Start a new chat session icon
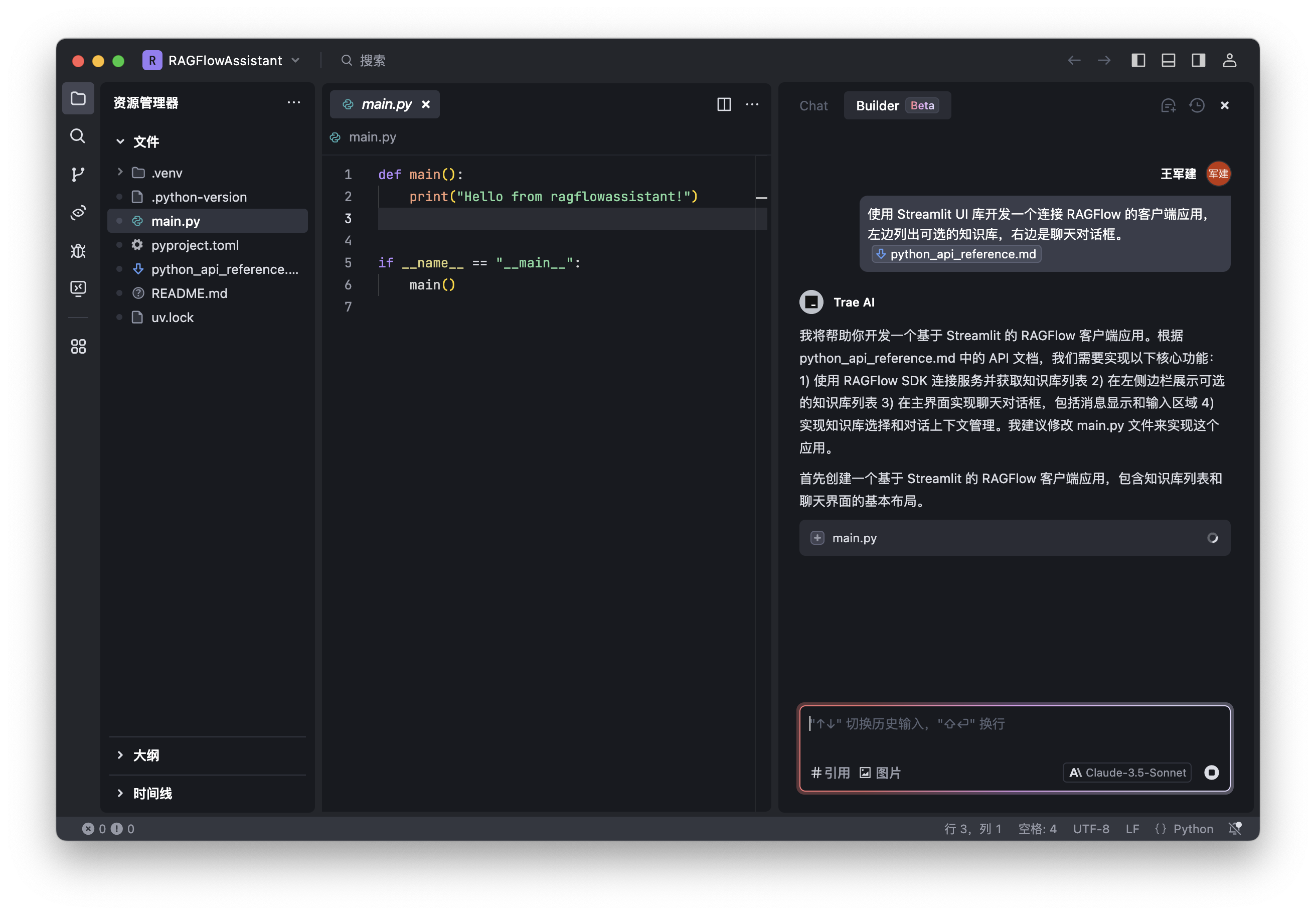The width and height of the screenshot is (1316, 915). tap(1168, 105)
